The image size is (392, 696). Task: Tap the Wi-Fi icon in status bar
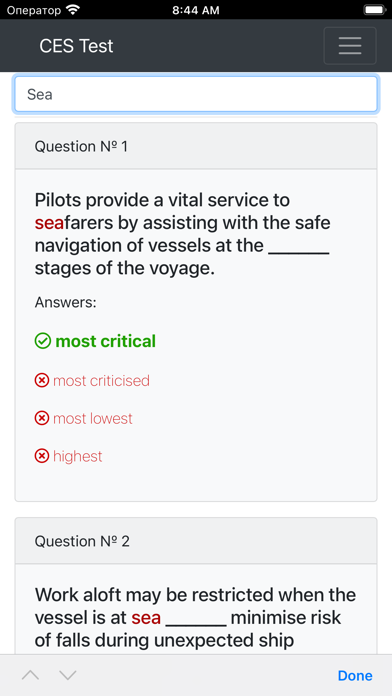tap(73, 9)
